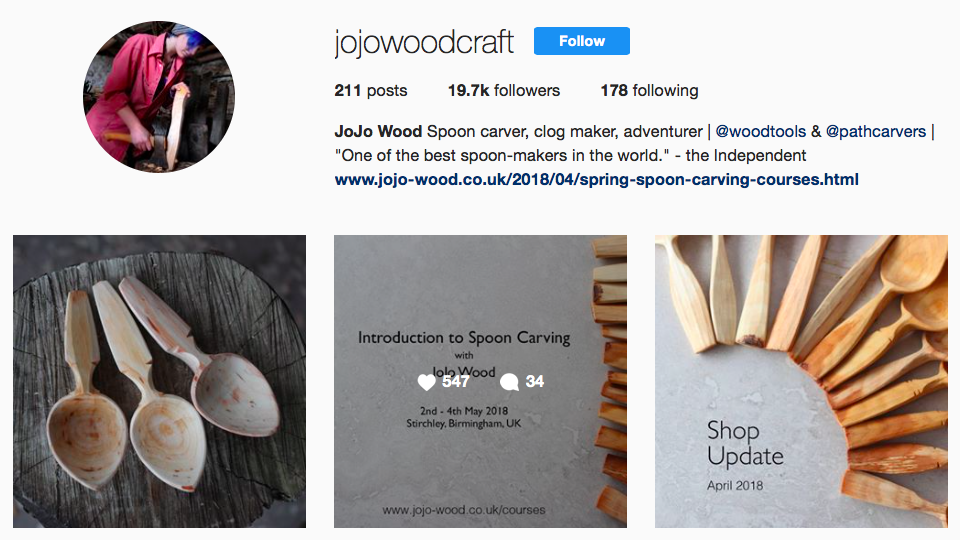Viewport: 960px width, 540px height.
Task: Click the Follow button
Action: [x=582, y=41]
